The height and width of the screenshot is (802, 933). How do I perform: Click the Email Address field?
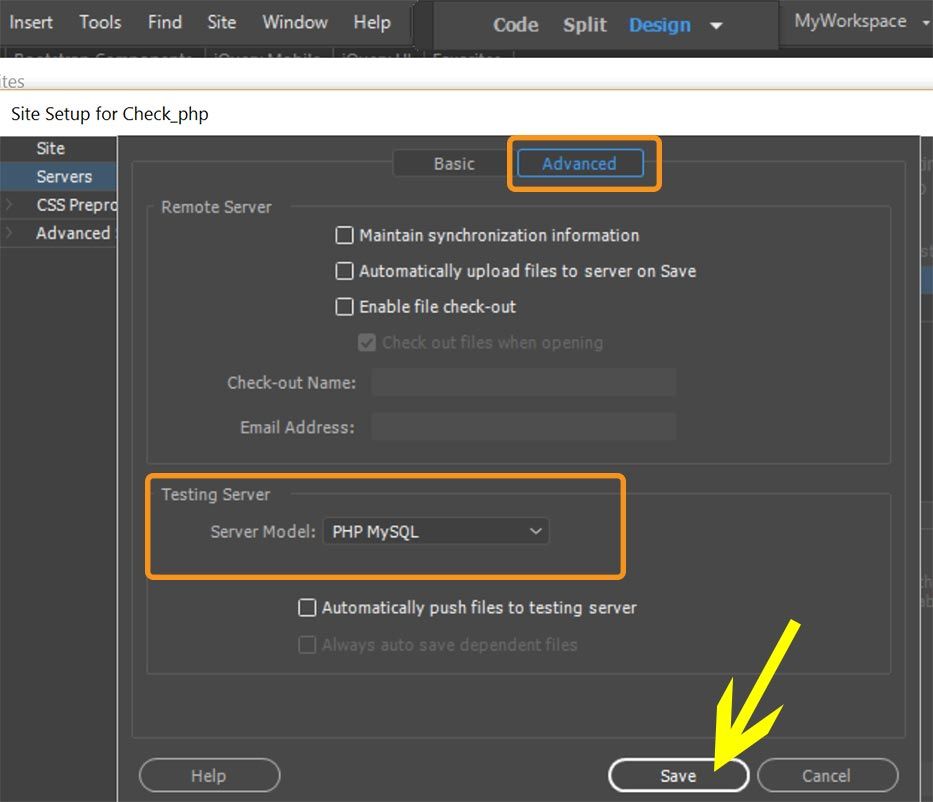pos(524,427)
